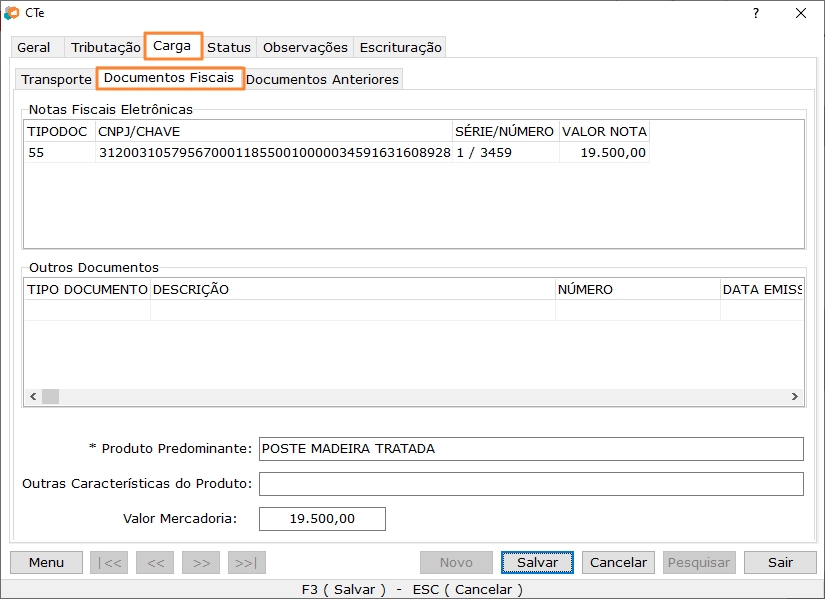Advance to the next record
825x599 pixels.
(x=200, y=562)
